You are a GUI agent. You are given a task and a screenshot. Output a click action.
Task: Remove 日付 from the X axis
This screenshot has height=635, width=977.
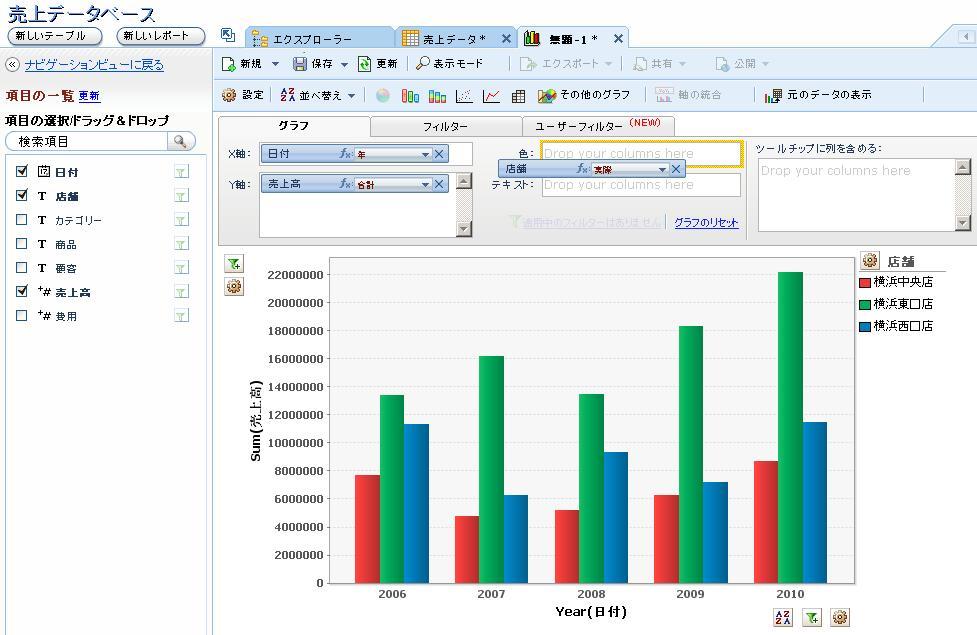(x=439, y=154)
